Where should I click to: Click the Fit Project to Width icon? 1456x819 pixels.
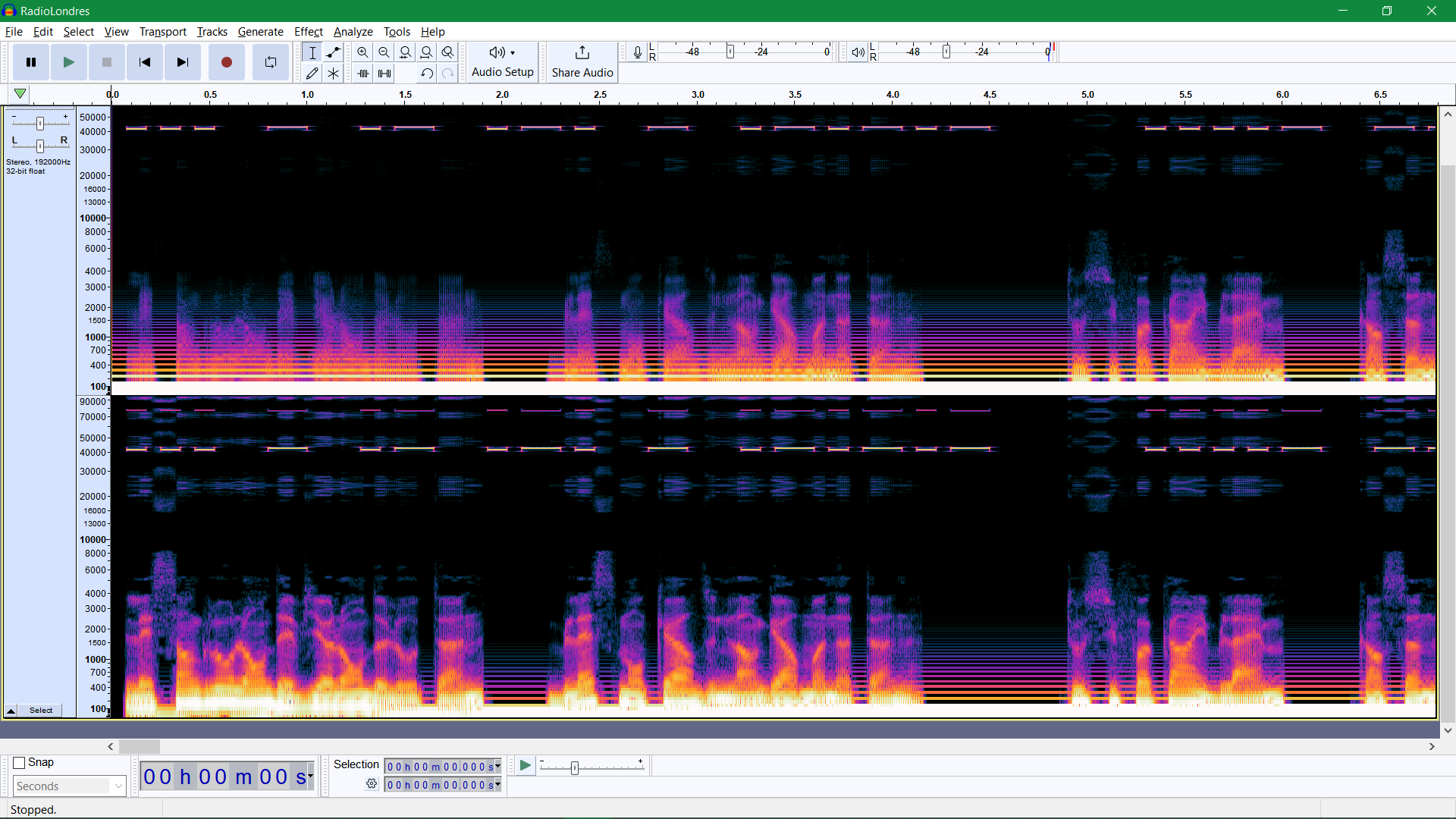click(427, 52)
